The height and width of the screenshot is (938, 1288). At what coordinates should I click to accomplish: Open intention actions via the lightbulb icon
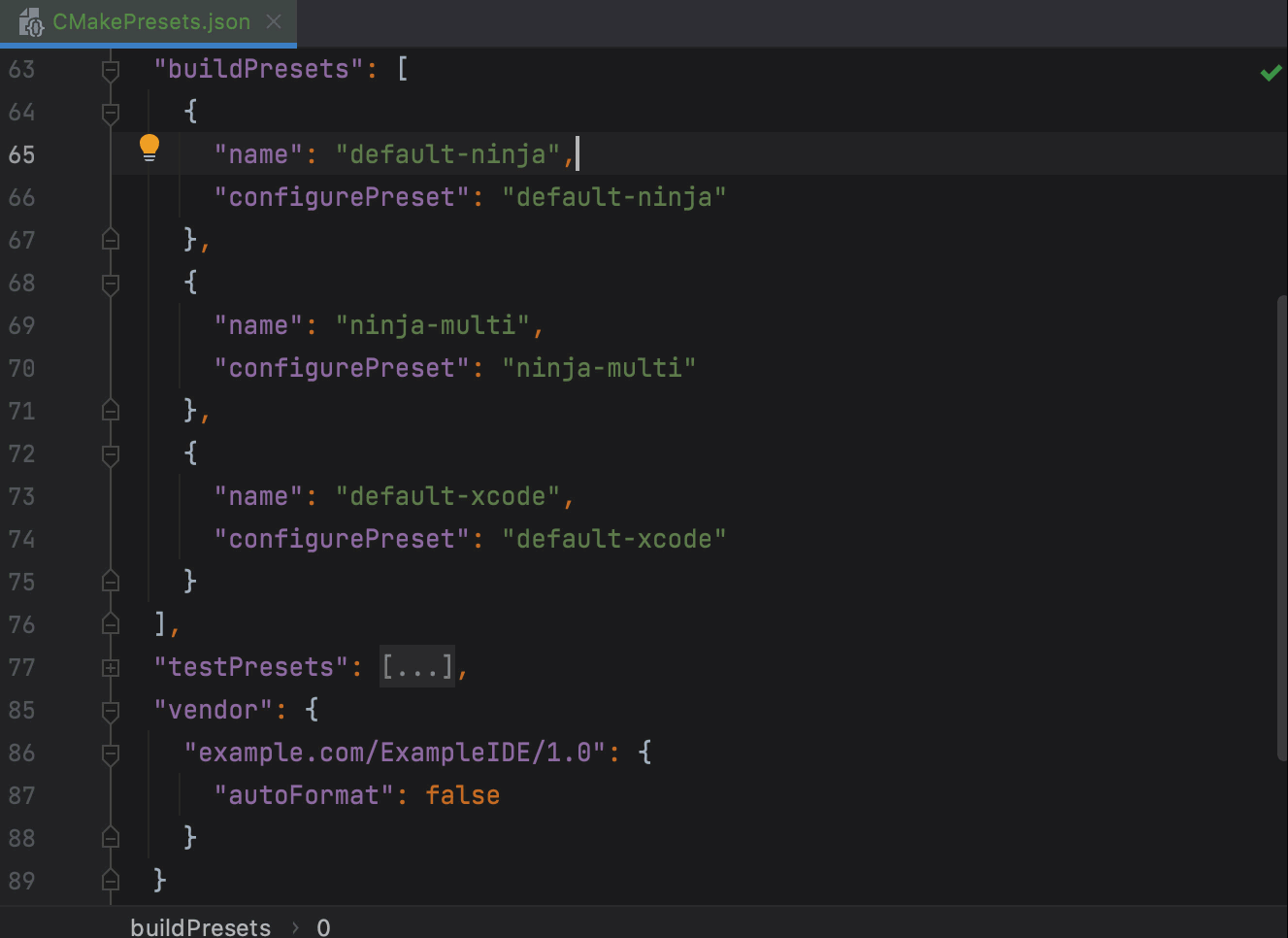pyautogui.click(x=149, y=147)
